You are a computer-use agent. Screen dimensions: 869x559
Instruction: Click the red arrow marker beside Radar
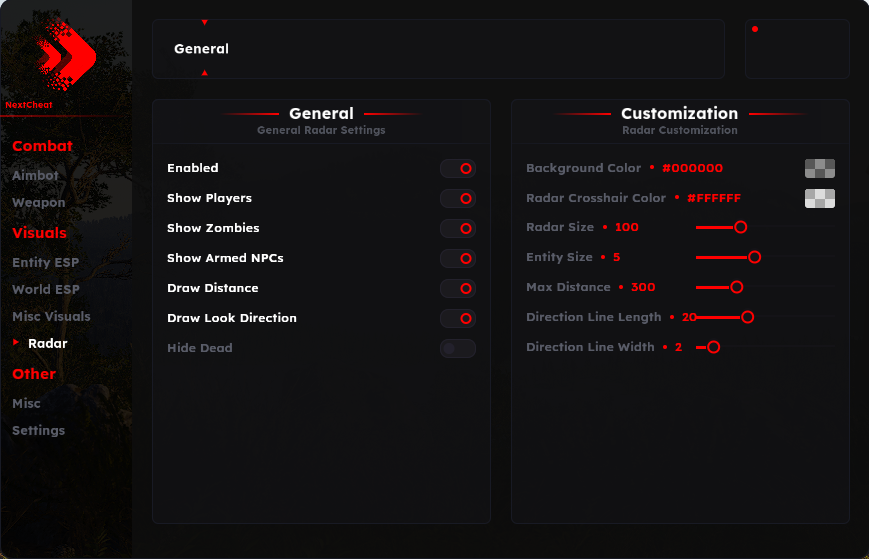click(x=16, y=342)
